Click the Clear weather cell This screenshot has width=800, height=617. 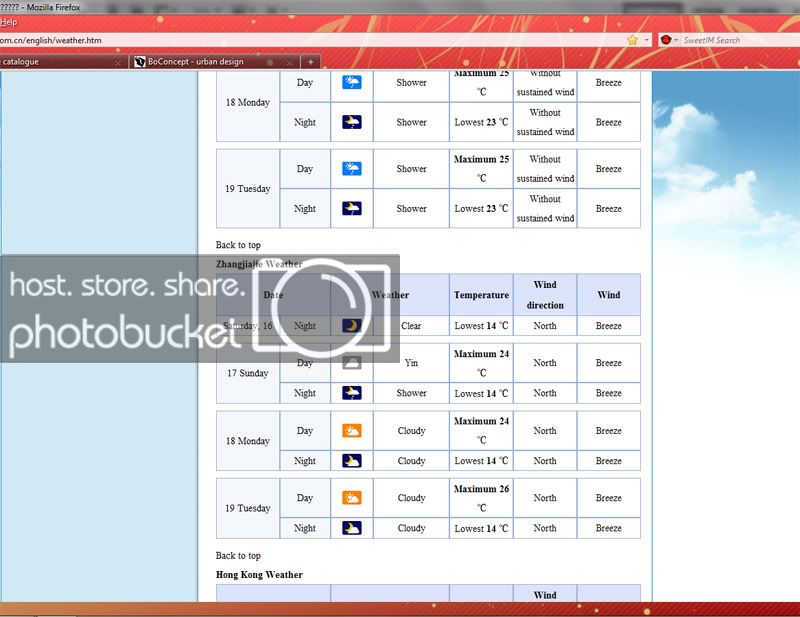[x=411, y=326]
